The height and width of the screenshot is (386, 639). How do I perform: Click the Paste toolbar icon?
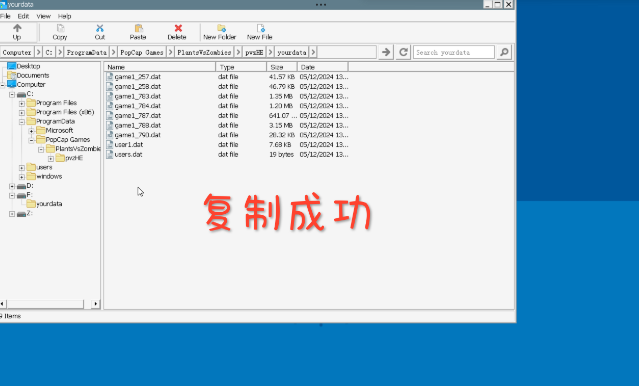point(138,29)
